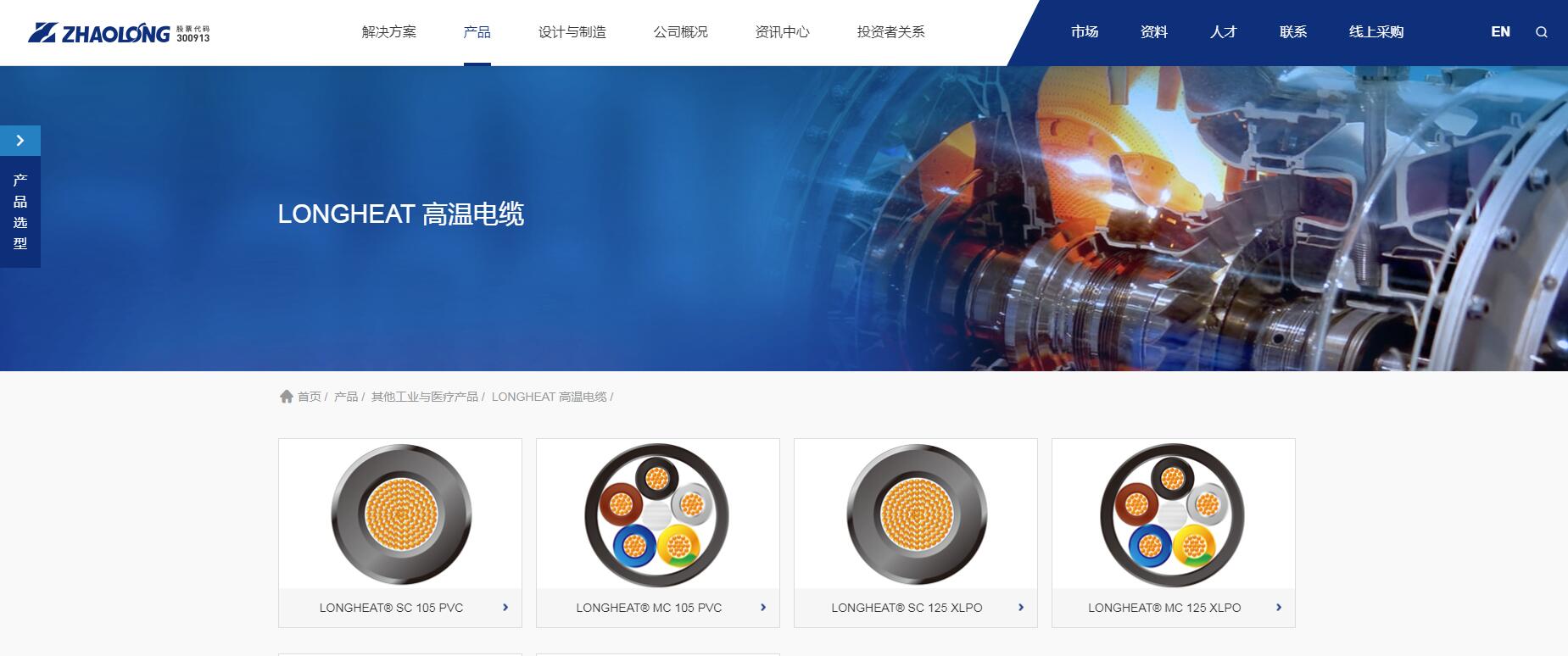
Task: Open LONGHEAT MC 105 PVC cable image
Action: coord(658,514)
